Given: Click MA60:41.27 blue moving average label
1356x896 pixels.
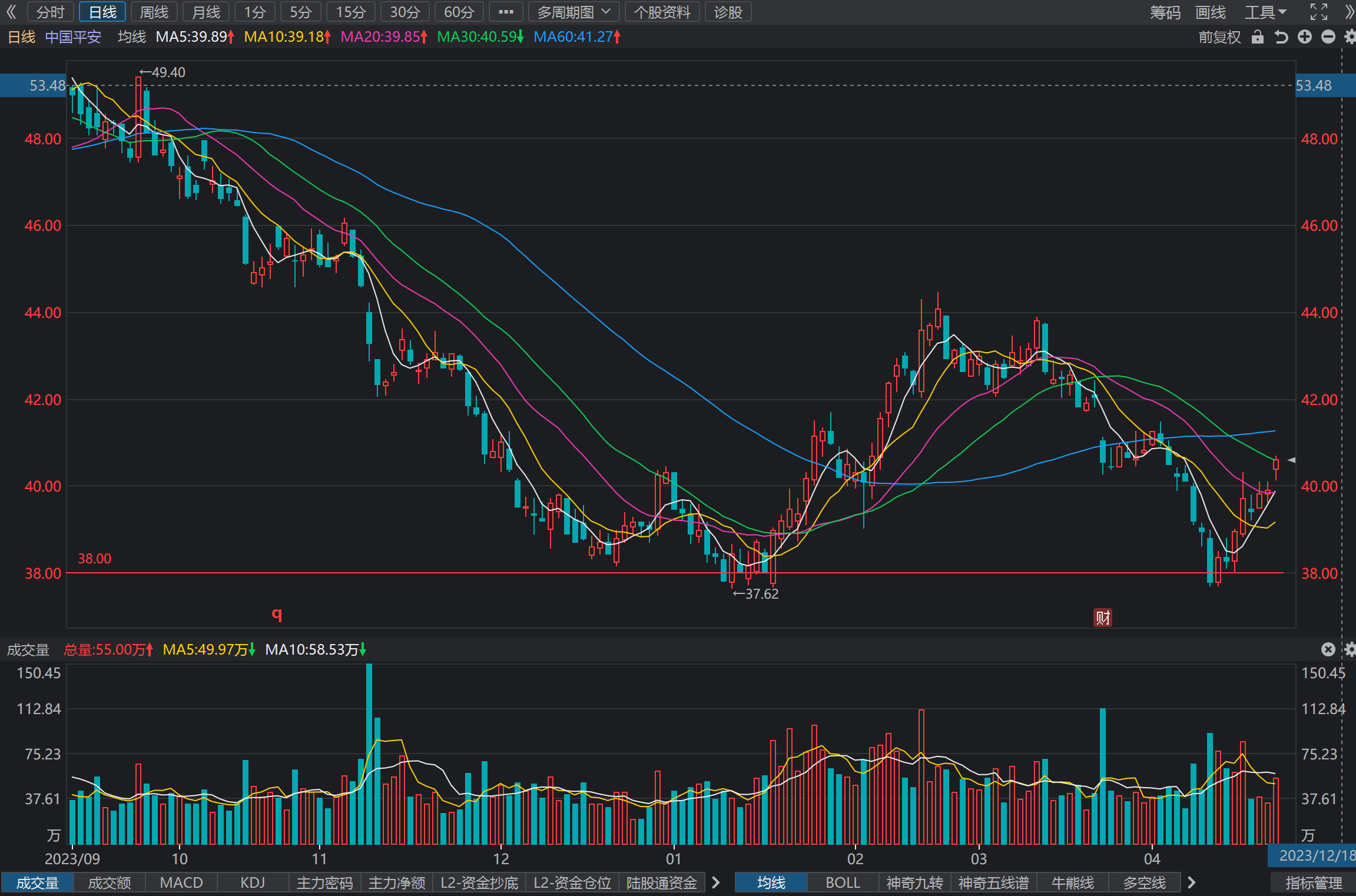Looking at the screenshot, I should tap(577, 37).
